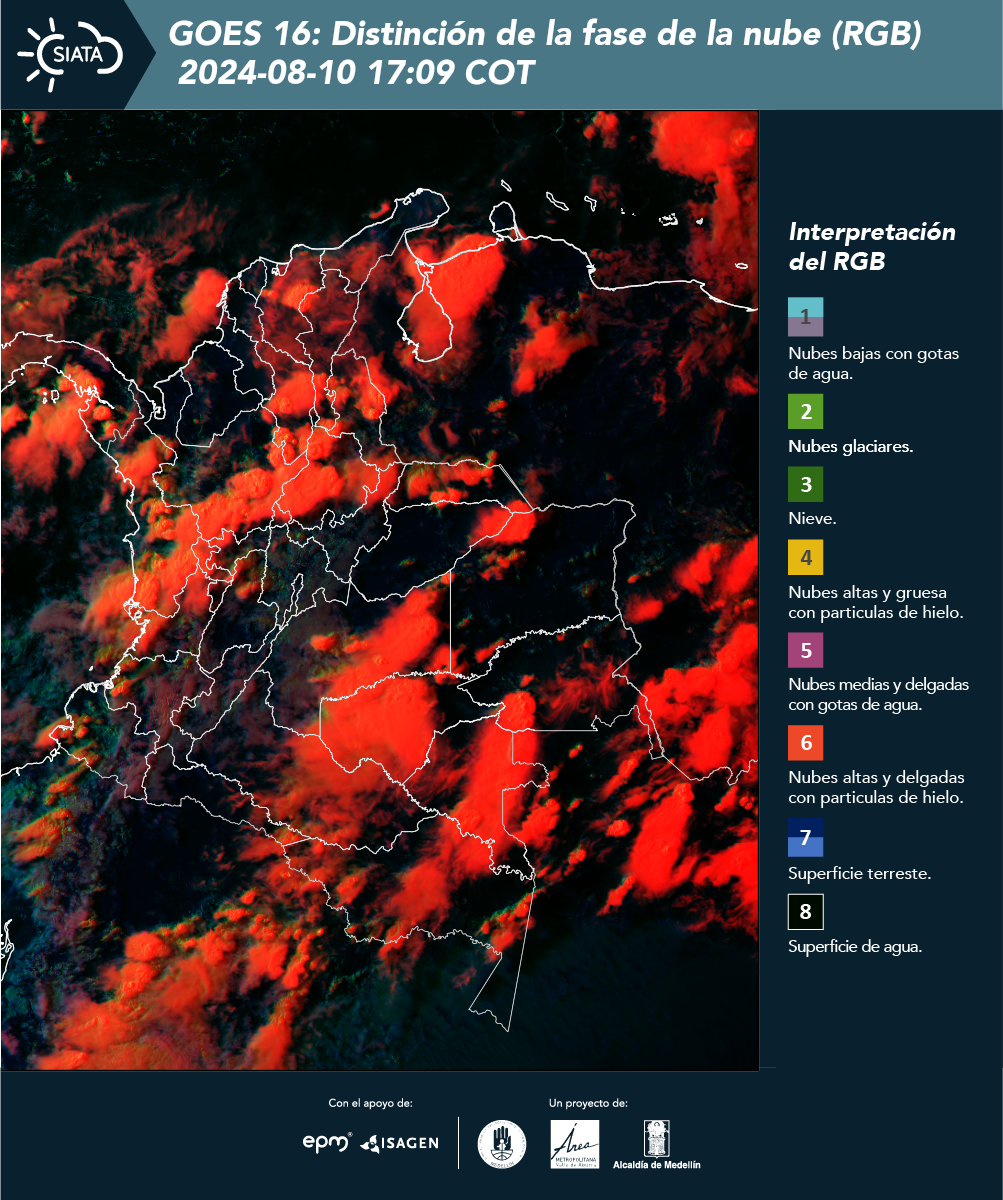The image size is (1003, 1200).
Task: Click the title 'GOES 16: Distinción de la fase de la nube (RGB)'
Action: 544,35
